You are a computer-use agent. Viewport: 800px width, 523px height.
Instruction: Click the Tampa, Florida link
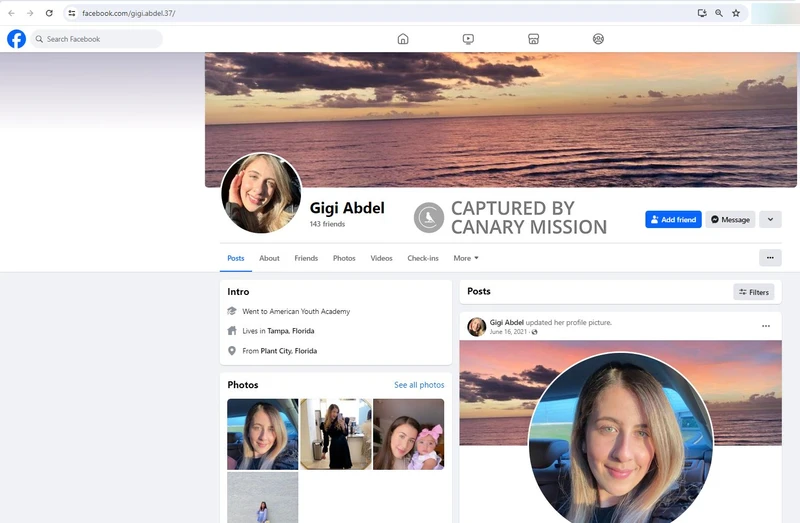291,331
